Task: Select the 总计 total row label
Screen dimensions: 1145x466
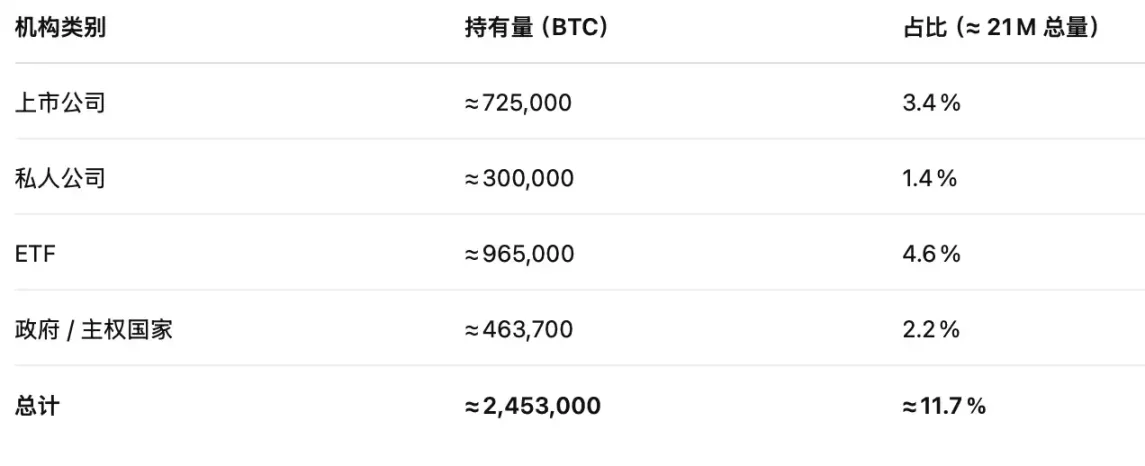Action: pos(36,406)
